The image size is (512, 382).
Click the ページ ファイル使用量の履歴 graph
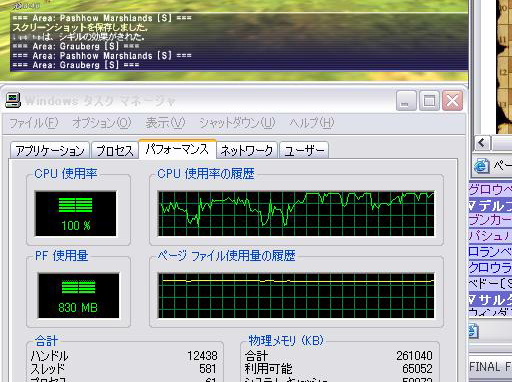pos(296,295)
